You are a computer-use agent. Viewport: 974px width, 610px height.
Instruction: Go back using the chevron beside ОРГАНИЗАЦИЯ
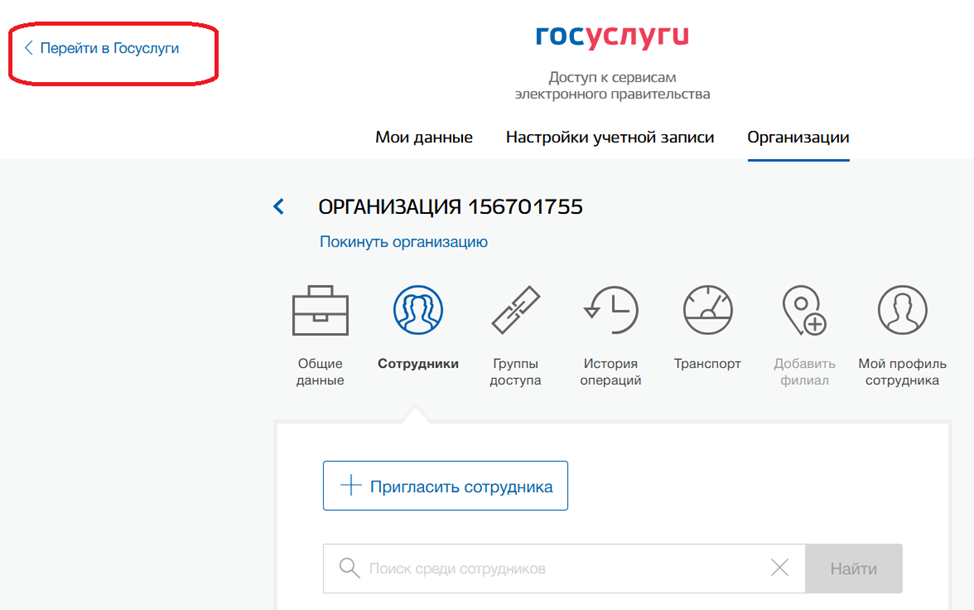pos(279,207)
